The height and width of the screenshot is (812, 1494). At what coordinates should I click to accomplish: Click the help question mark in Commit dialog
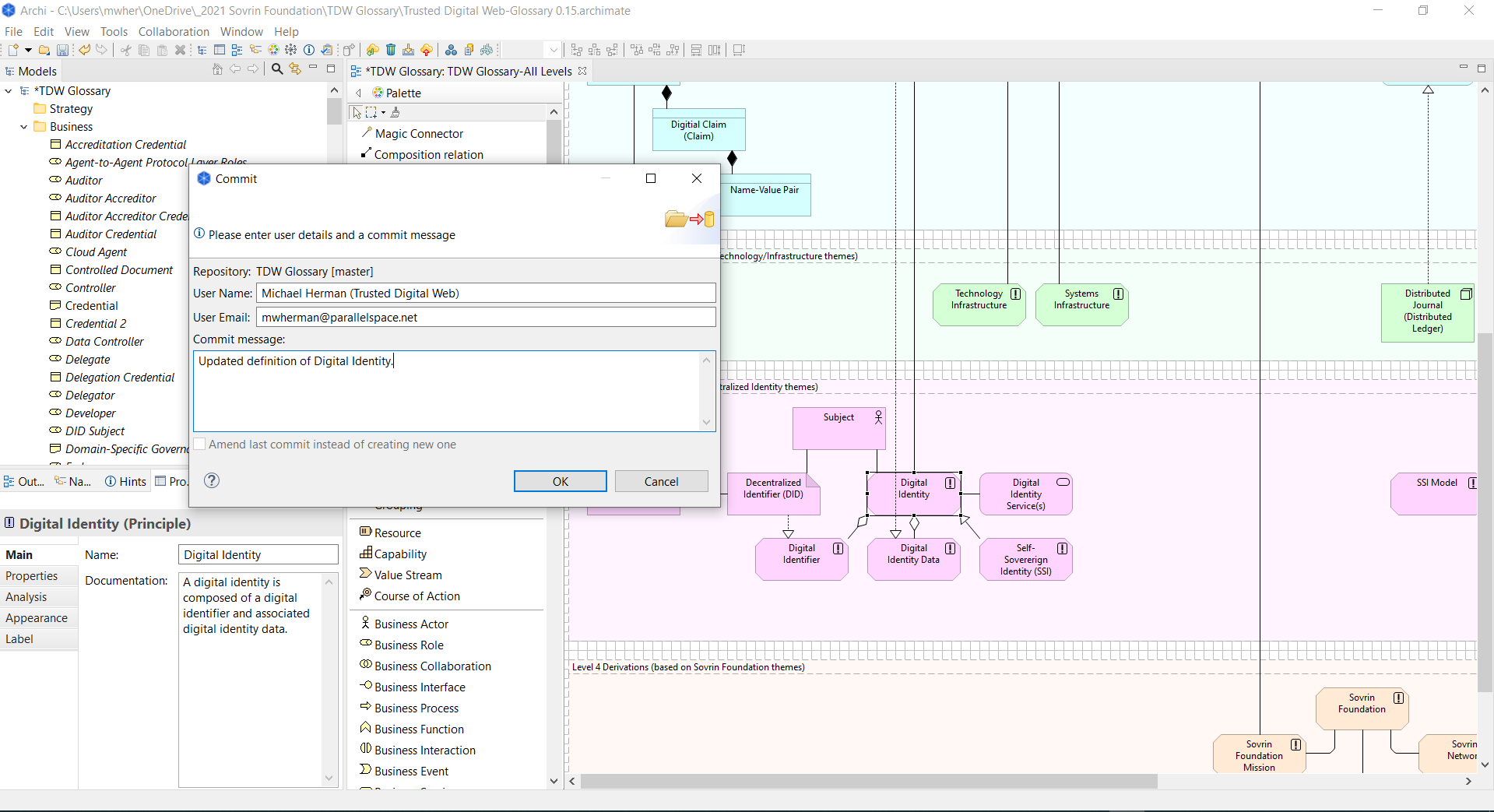tap(212, 480)
